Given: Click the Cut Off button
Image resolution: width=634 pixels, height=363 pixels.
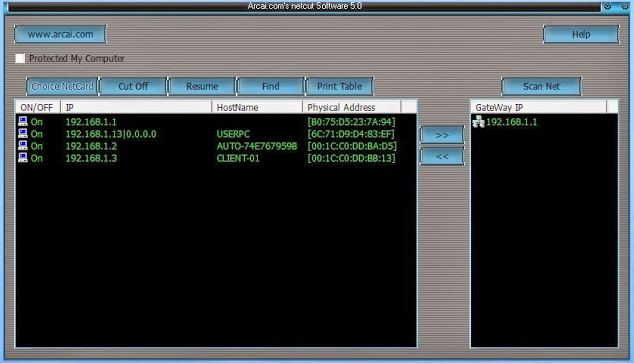Looking at the screenshot, I should [133, 87].
